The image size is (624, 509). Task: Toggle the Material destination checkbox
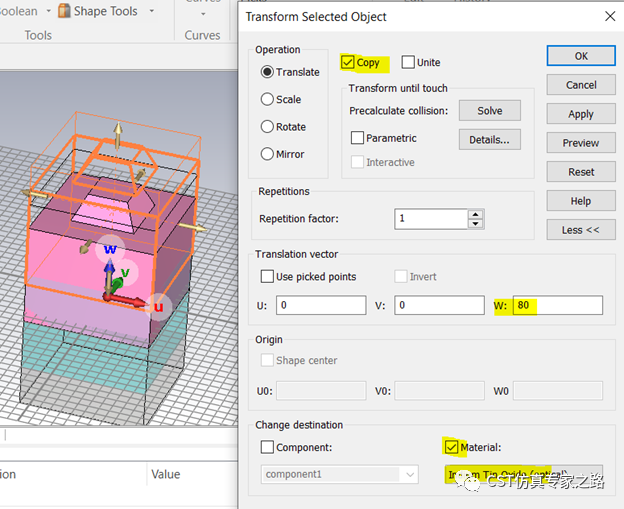(x=451, y=447)
